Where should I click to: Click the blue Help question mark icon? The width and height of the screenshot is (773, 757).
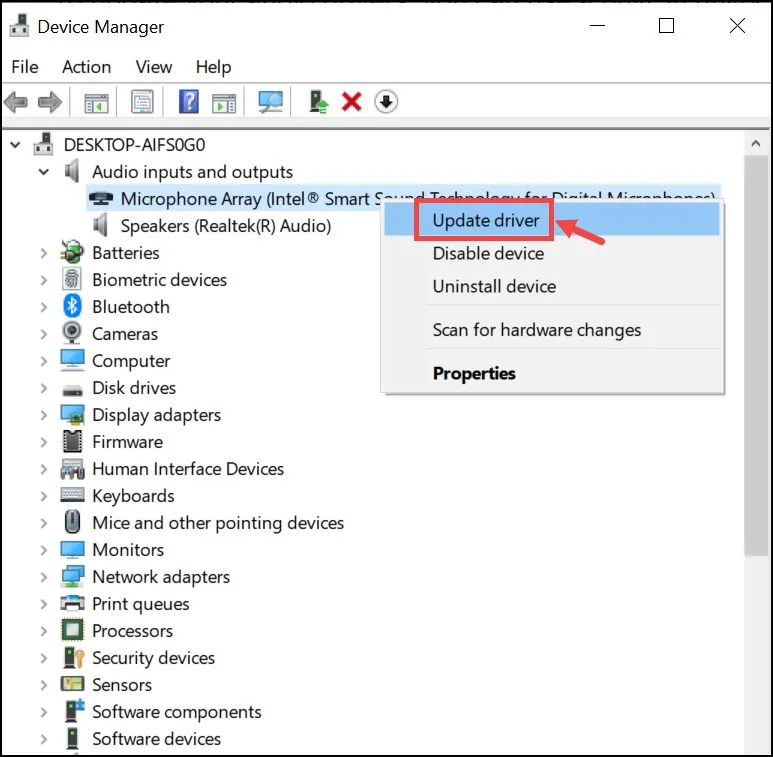point(188,102)
